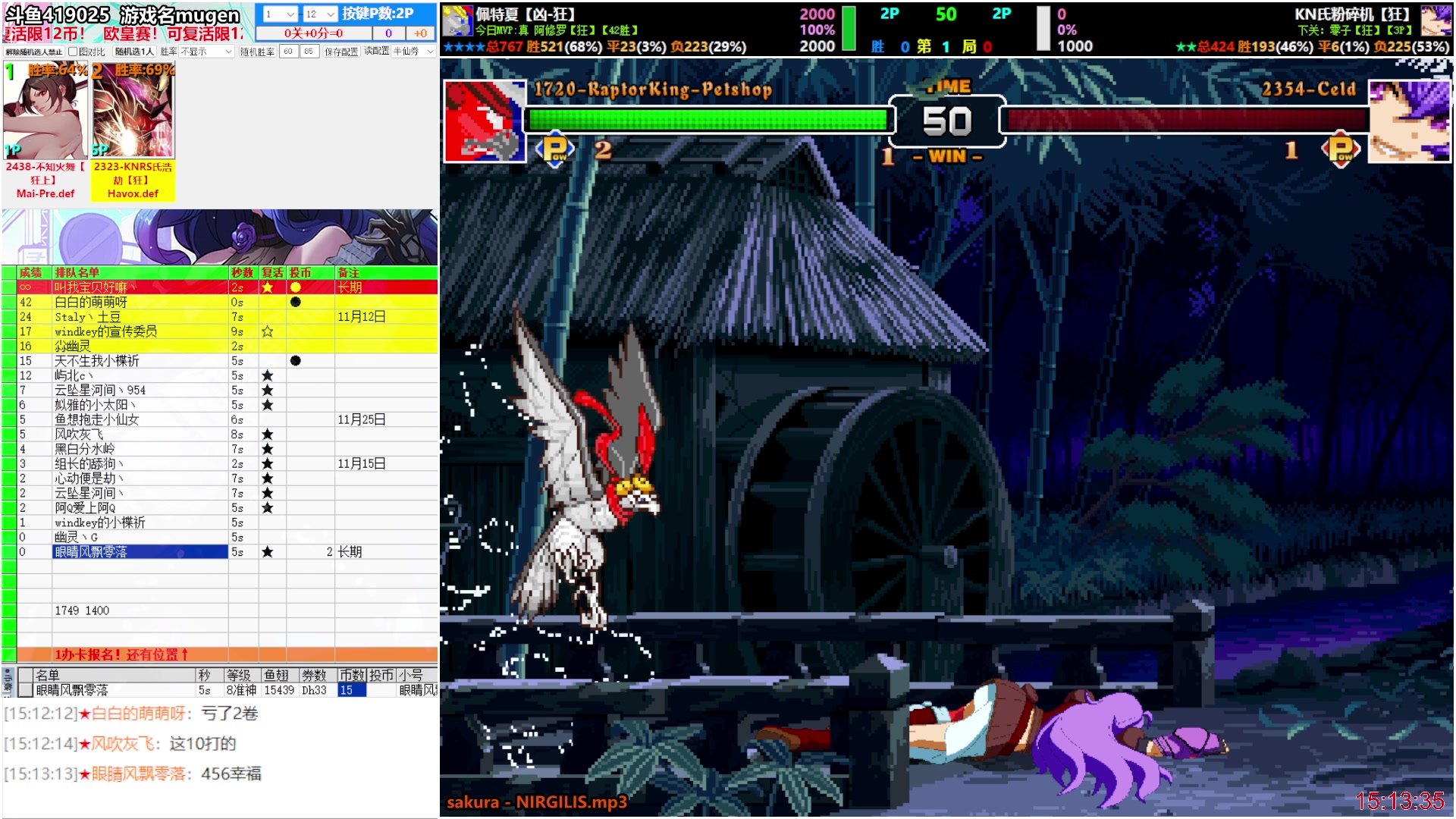Select the 白白的萌萌呀 queue entry

pos(140,302)
